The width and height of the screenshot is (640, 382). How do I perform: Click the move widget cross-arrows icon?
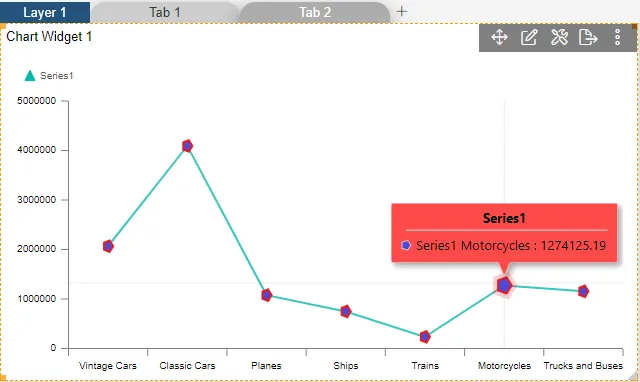click(x=499, y=38)
